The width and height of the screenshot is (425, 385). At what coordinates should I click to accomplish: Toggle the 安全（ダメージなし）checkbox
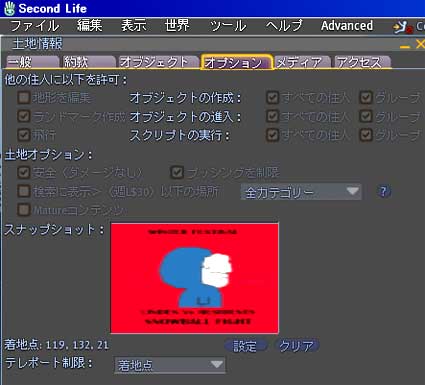[x=24, y=172]
